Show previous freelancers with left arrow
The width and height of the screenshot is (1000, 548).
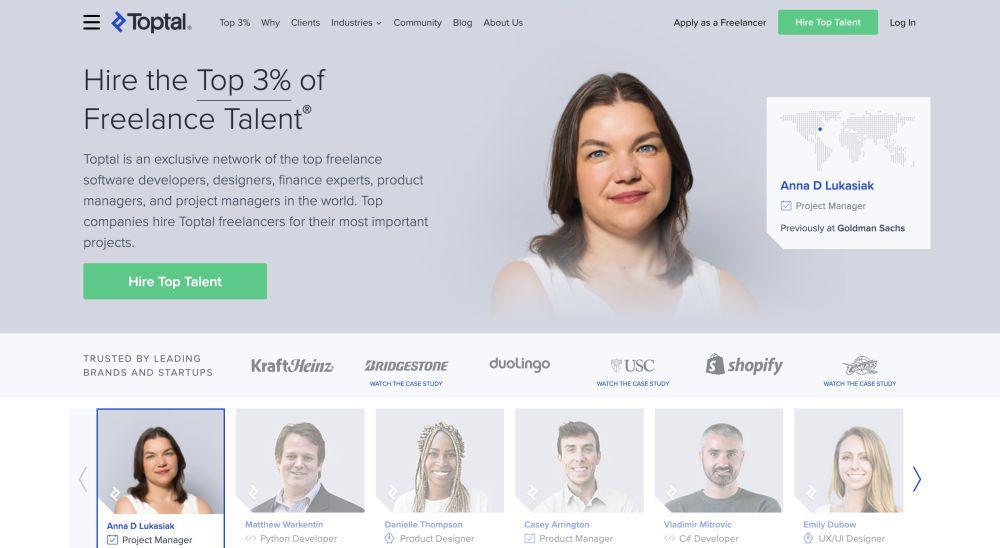83,479
